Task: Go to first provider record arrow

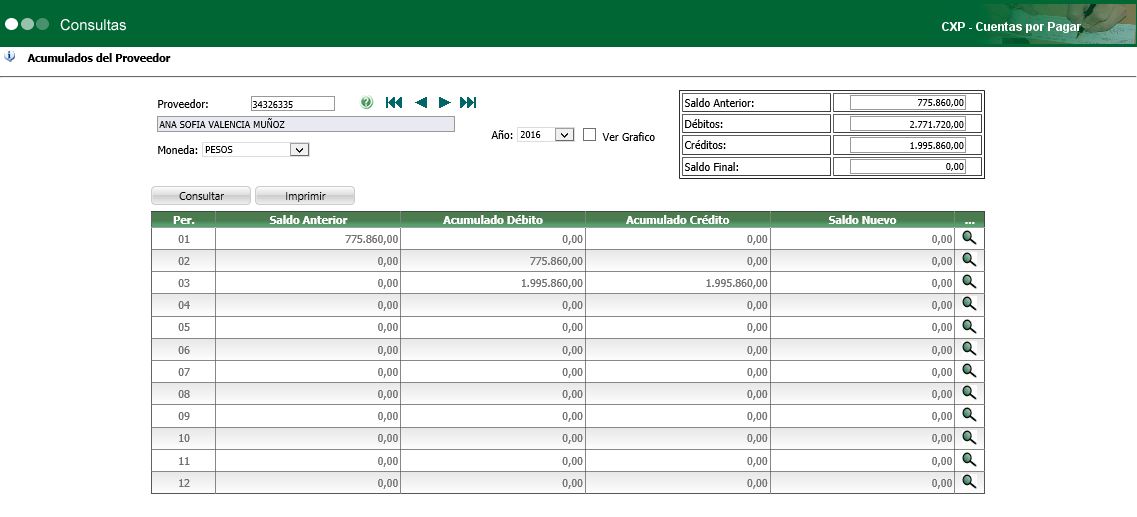Action: [394, 103]
